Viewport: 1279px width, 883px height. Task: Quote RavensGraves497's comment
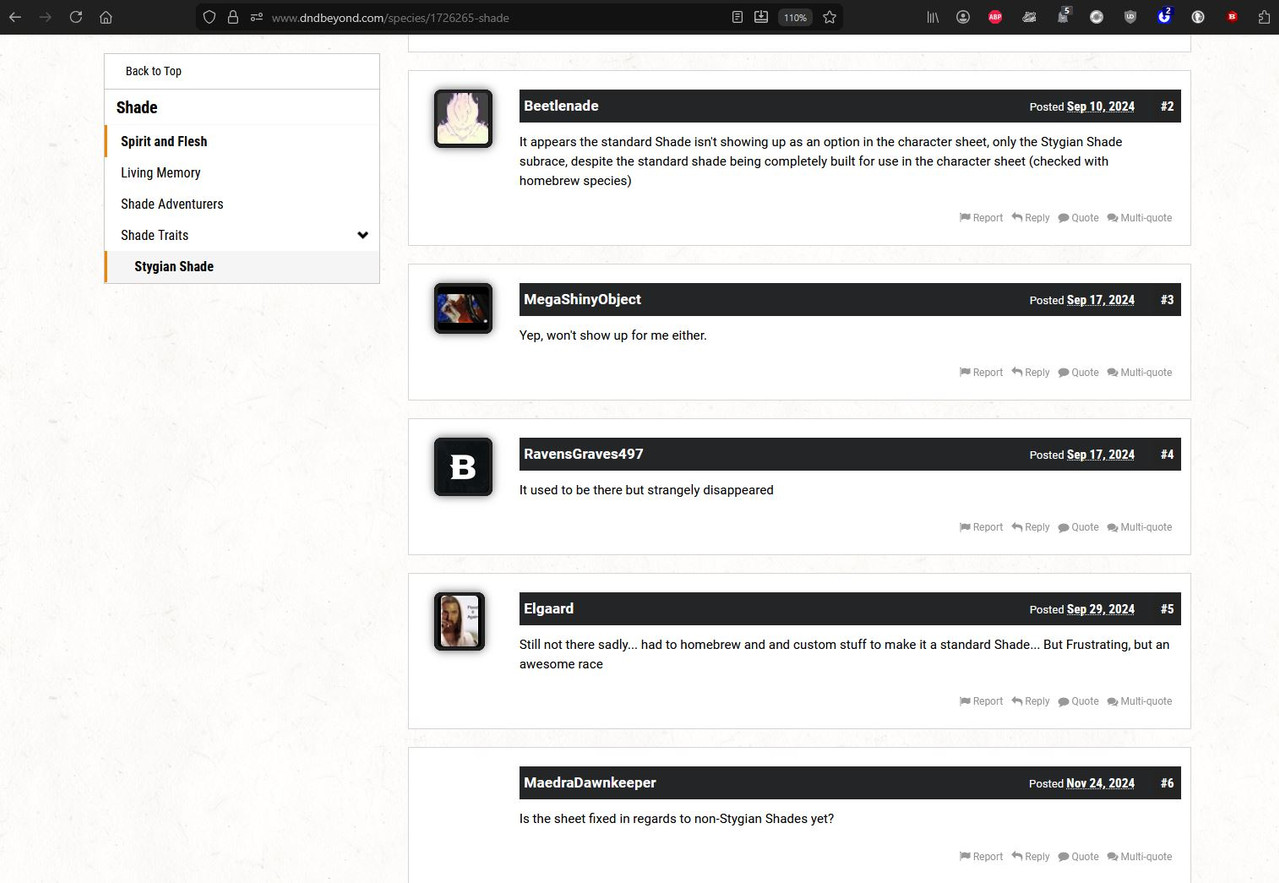coord(1078,527)
